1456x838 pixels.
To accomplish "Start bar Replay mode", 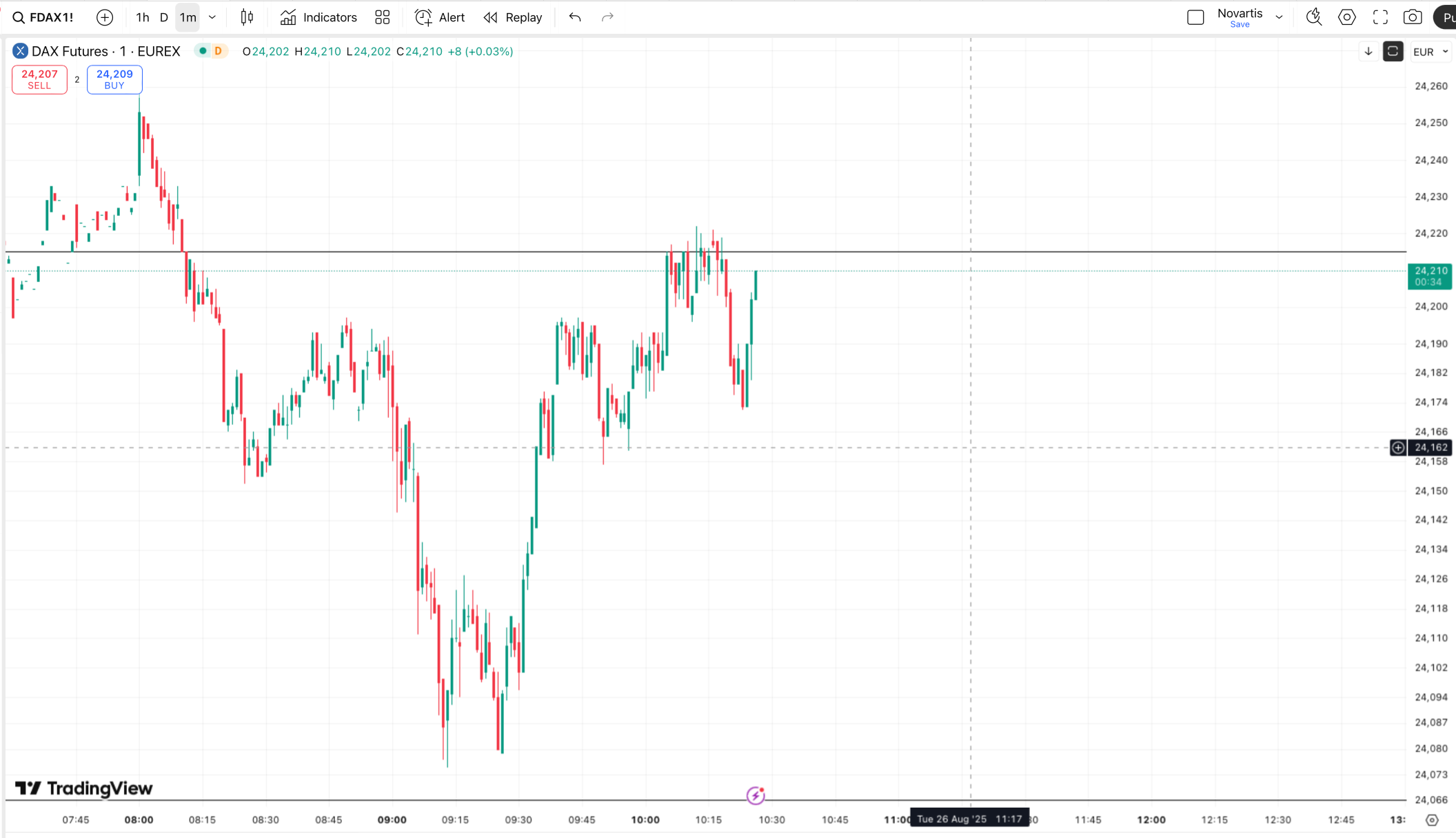I will [513, 17].
